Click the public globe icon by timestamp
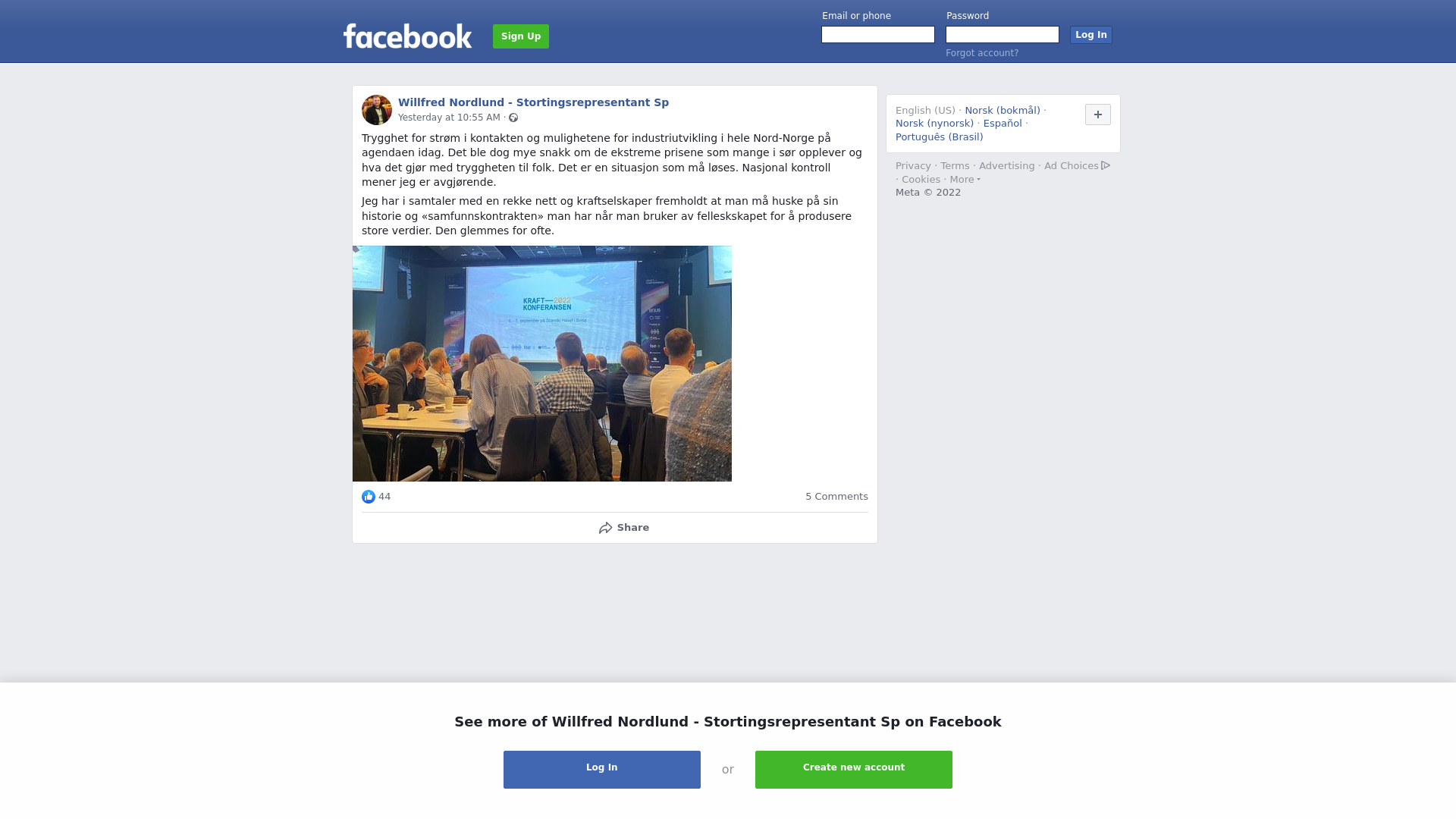 pyautogui.click(x=513, y=118)
